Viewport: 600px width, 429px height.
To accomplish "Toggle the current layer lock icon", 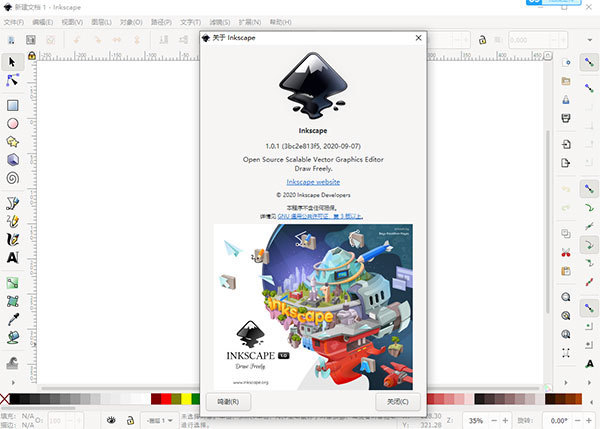I will [130, 420].
